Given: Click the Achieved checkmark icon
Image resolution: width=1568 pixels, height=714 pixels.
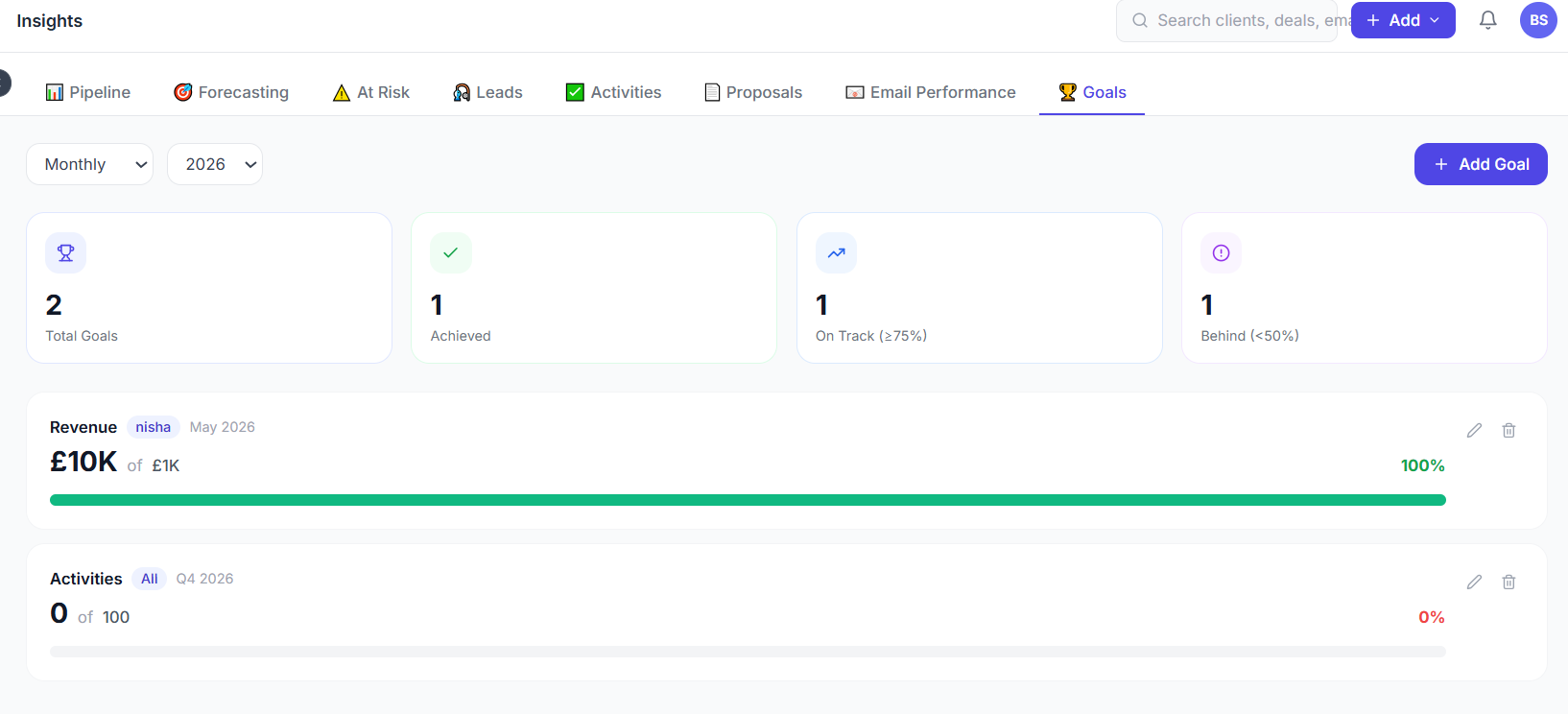Looking at the screenshot, I should pos(451,253).
